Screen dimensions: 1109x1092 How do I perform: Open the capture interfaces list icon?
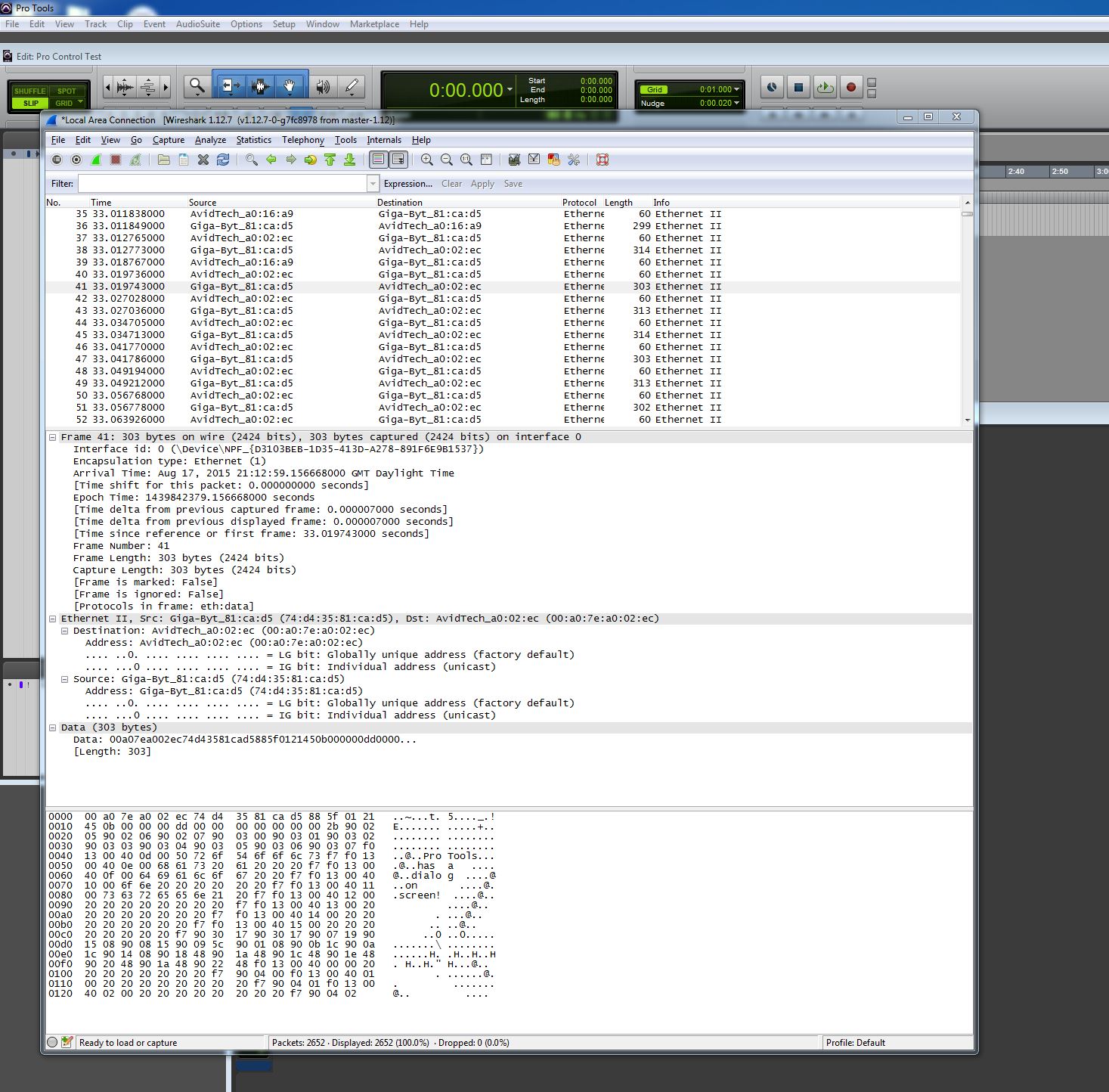pyautogui.click(x=57, y=160)
